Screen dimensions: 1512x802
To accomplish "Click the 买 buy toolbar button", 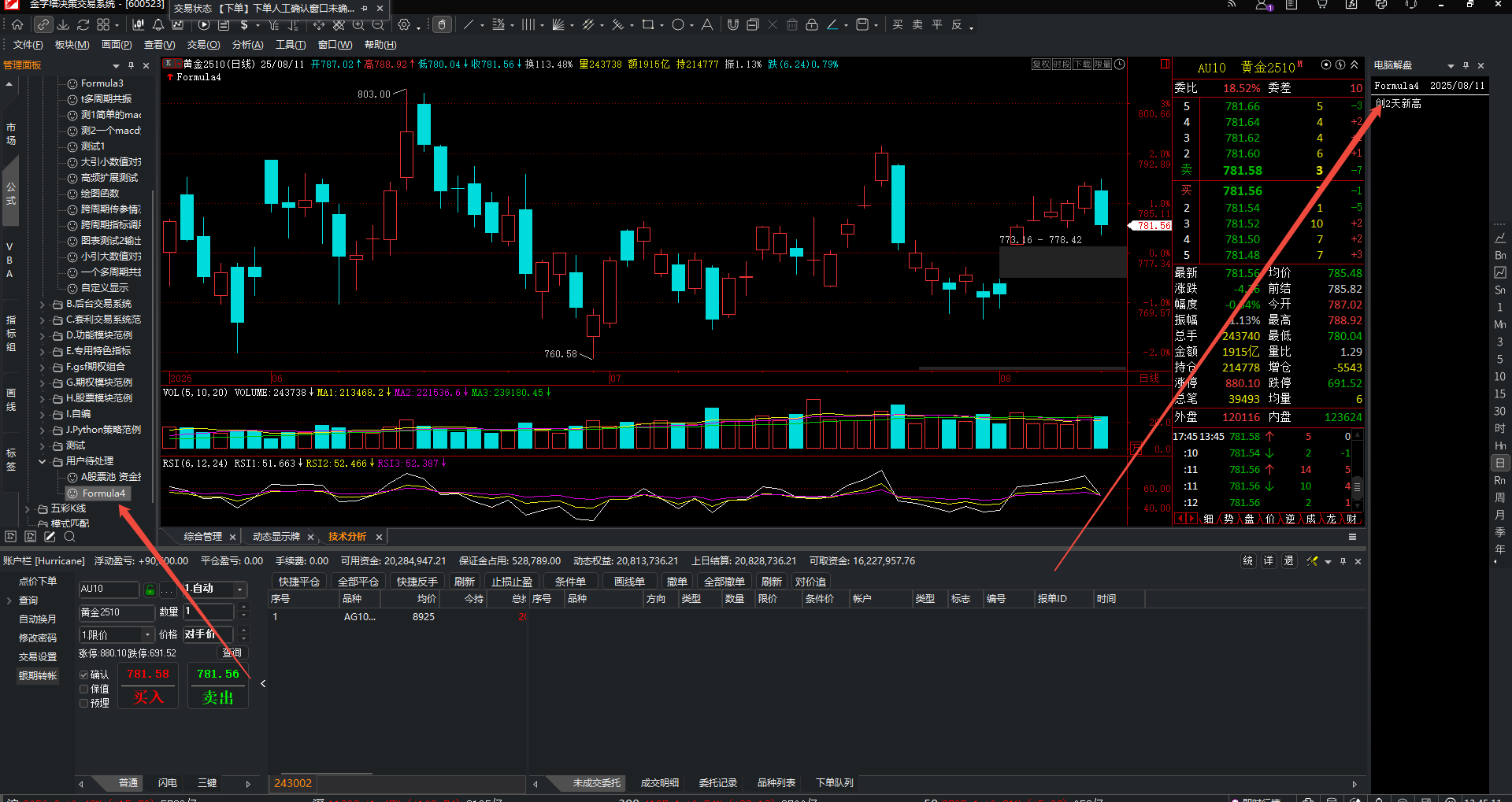I will click(898, 24).
